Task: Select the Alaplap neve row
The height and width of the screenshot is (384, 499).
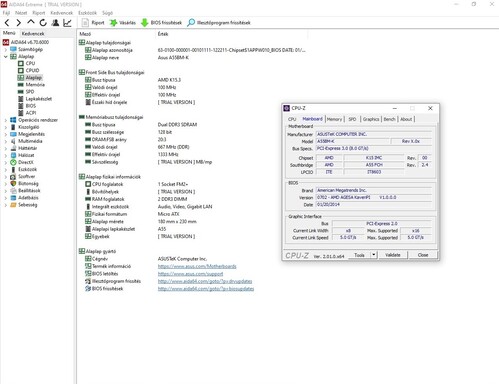Action: point(192,58)
